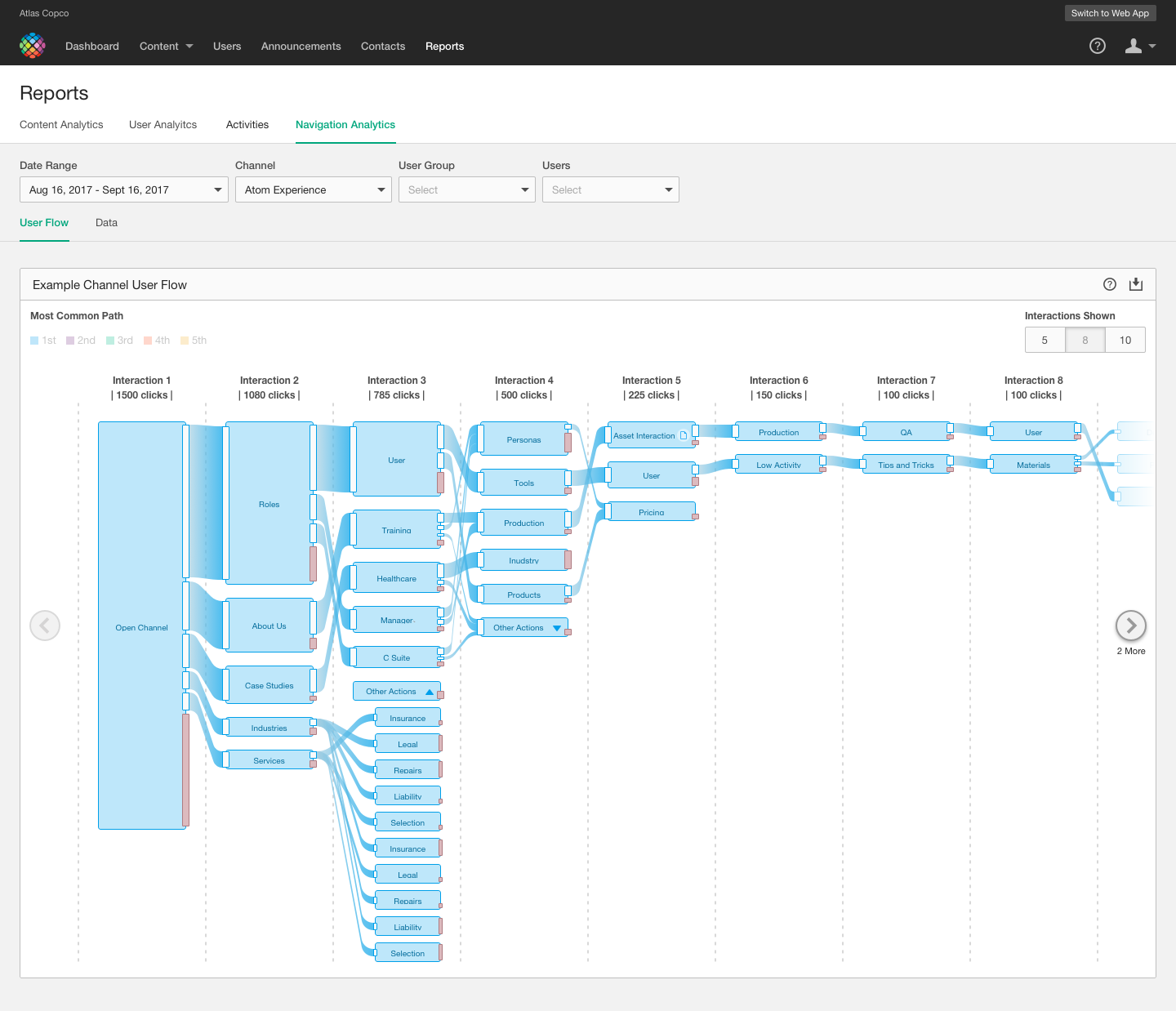Collapse Other Actions in Interaction 3
The width and height of the screenshot is (1176, 1011).
tap(430, 691)
